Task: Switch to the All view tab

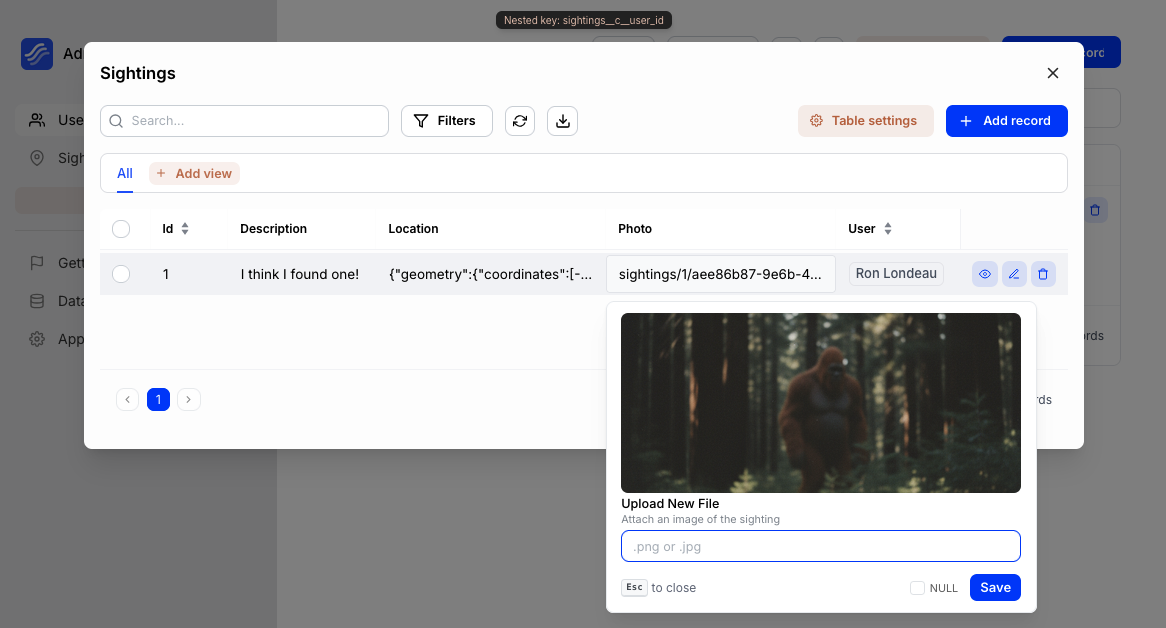Action: (x=124, y=173)
